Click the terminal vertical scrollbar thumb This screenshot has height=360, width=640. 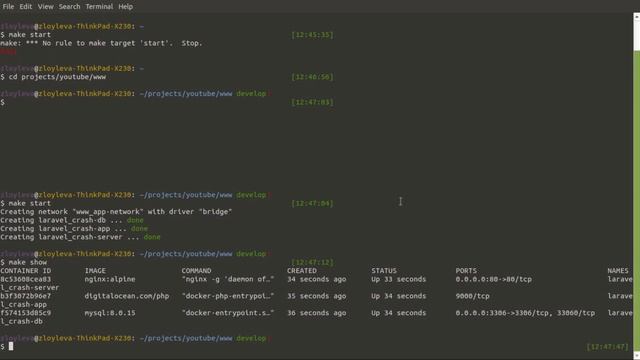(x=636, y=200)
